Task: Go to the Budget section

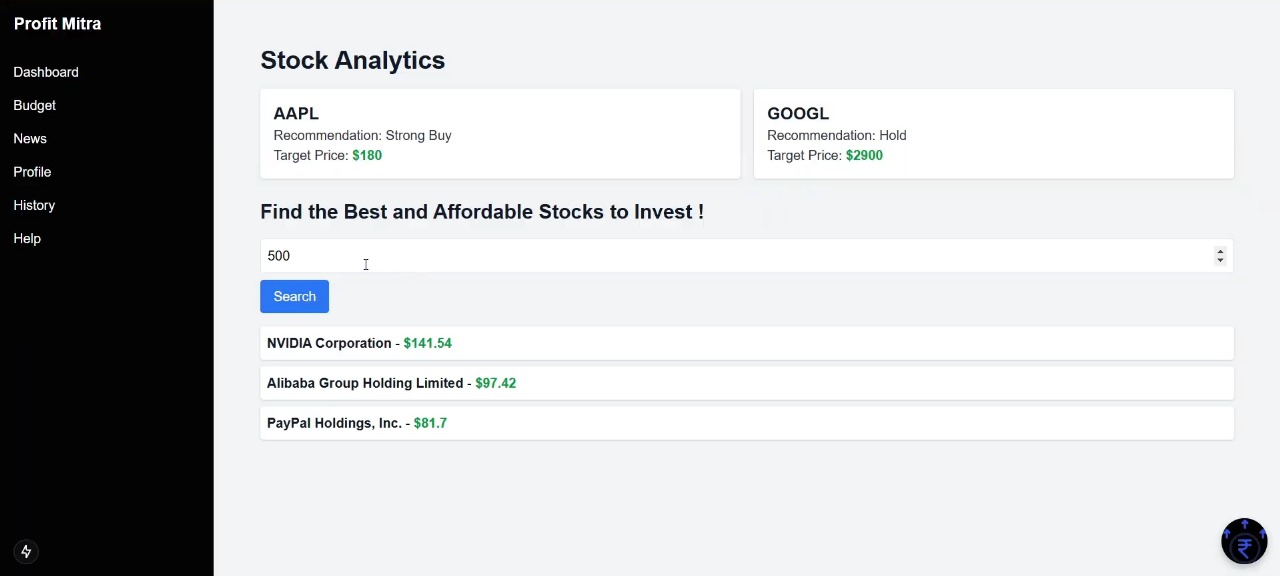Action: click(34, 105)
